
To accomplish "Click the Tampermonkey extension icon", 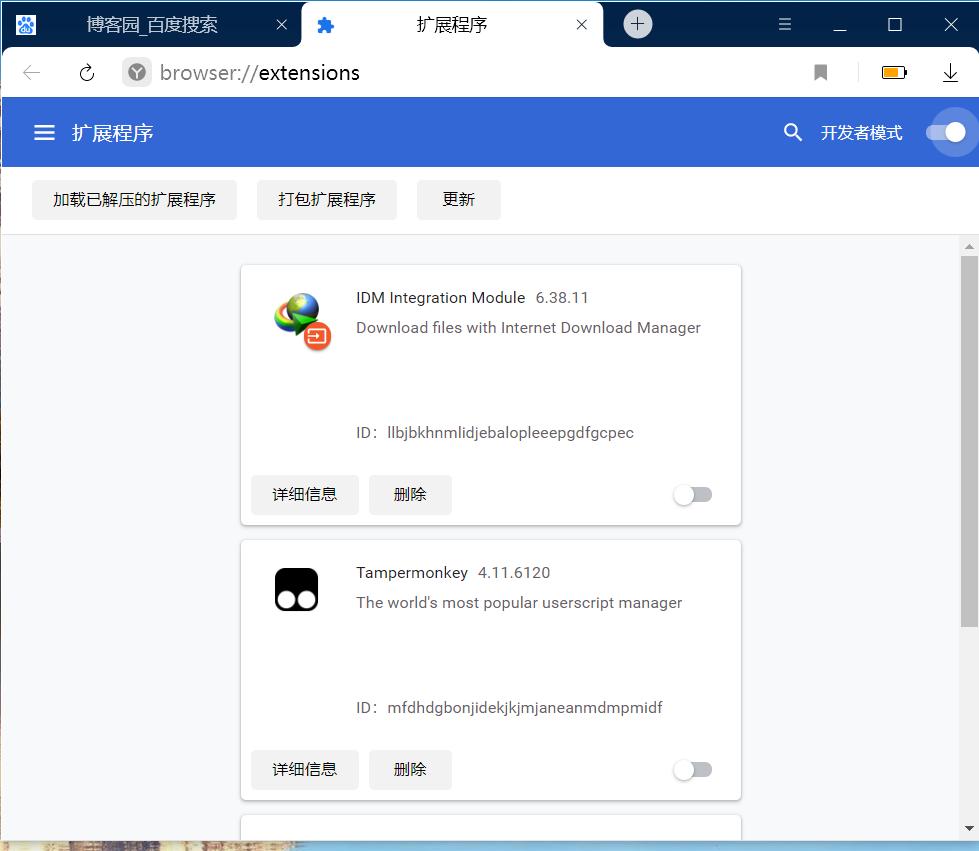I will click(x=296, y=590).
